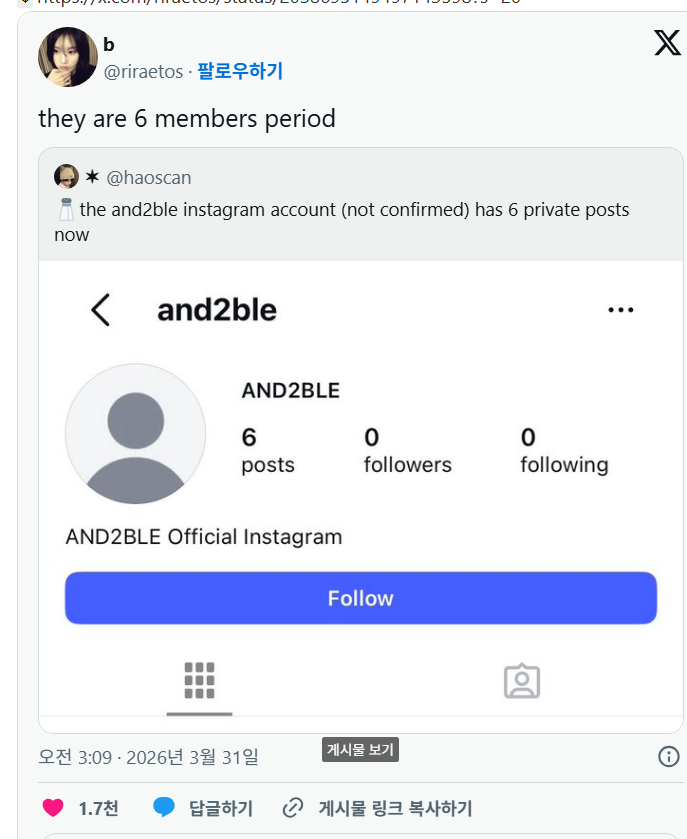
Task: Select the posts grid view icon
Action: coord(200,681)
